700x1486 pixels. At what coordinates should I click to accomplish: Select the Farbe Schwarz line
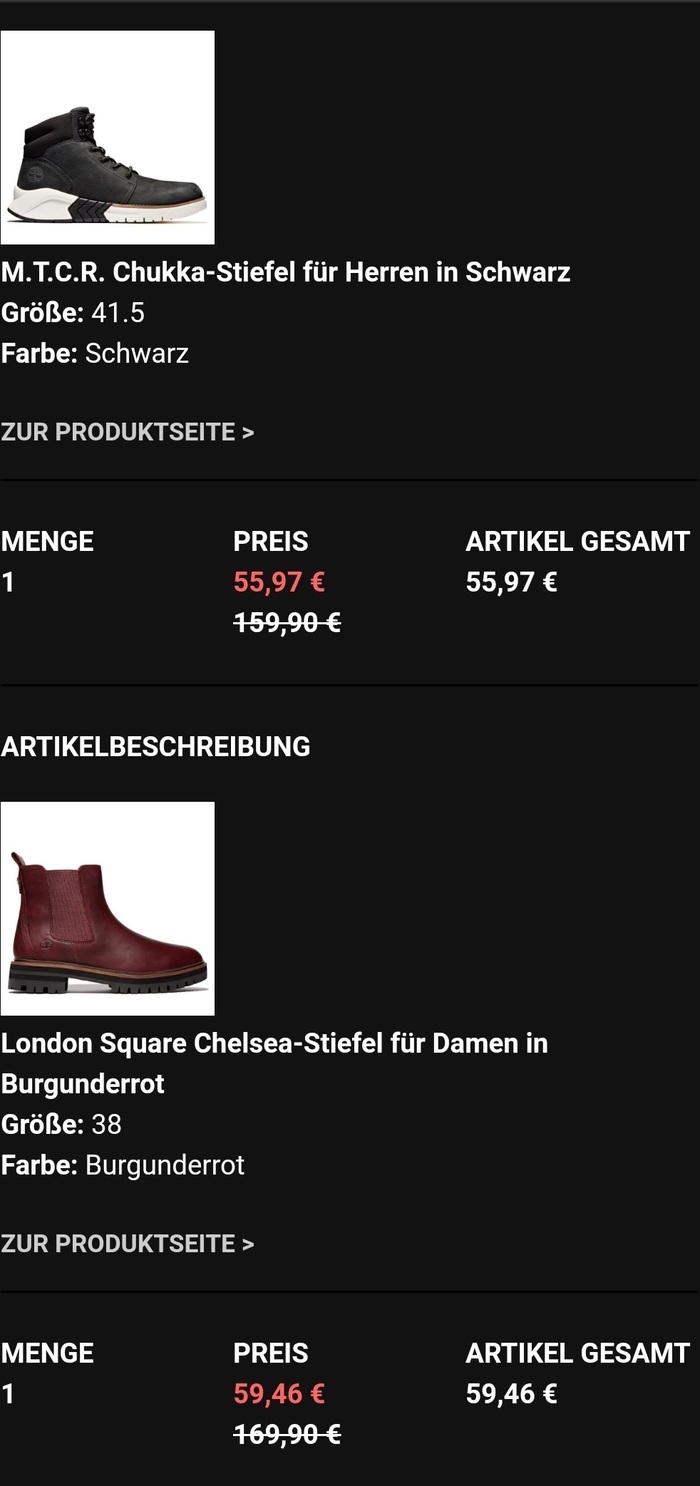(95, 353)
